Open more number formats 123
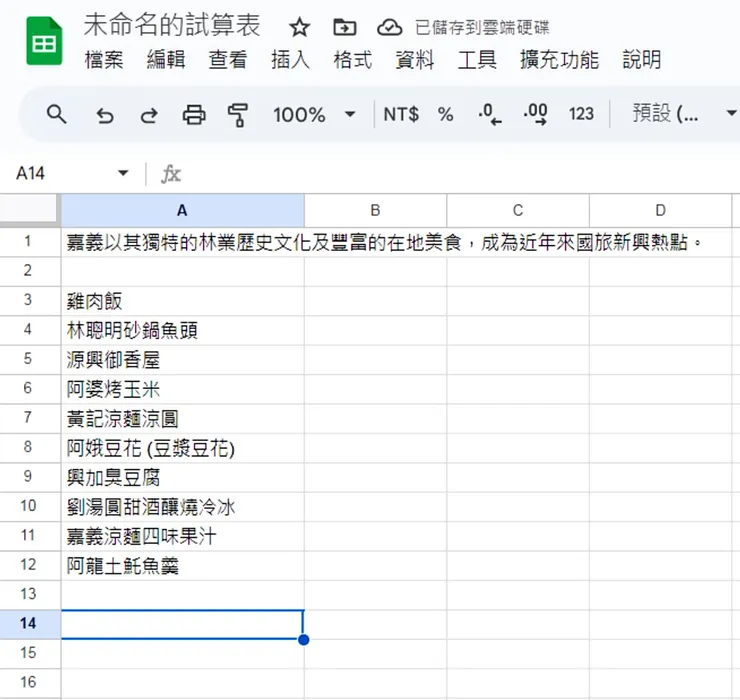The height and width of the screenshot is (700, 740). pos(581,114)
